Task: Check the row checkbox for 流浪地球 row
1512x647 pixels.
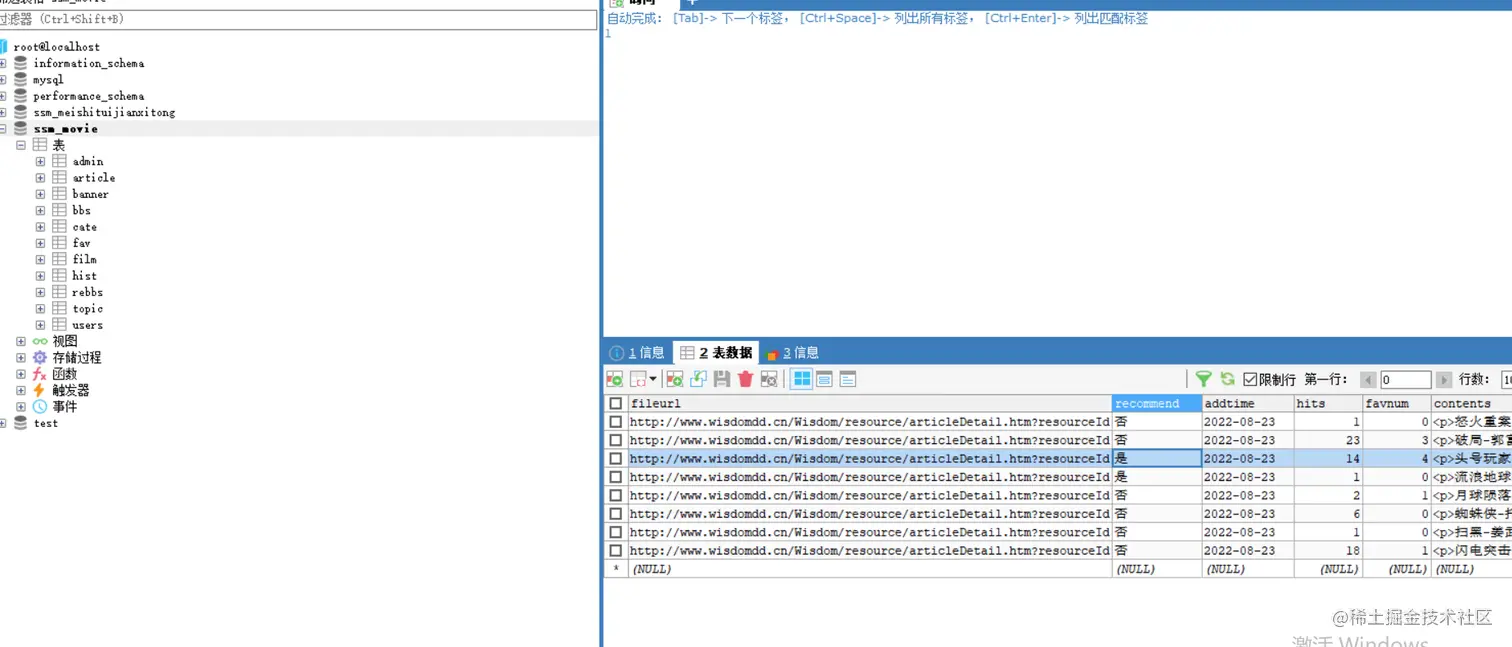Action: coord(616,477)
